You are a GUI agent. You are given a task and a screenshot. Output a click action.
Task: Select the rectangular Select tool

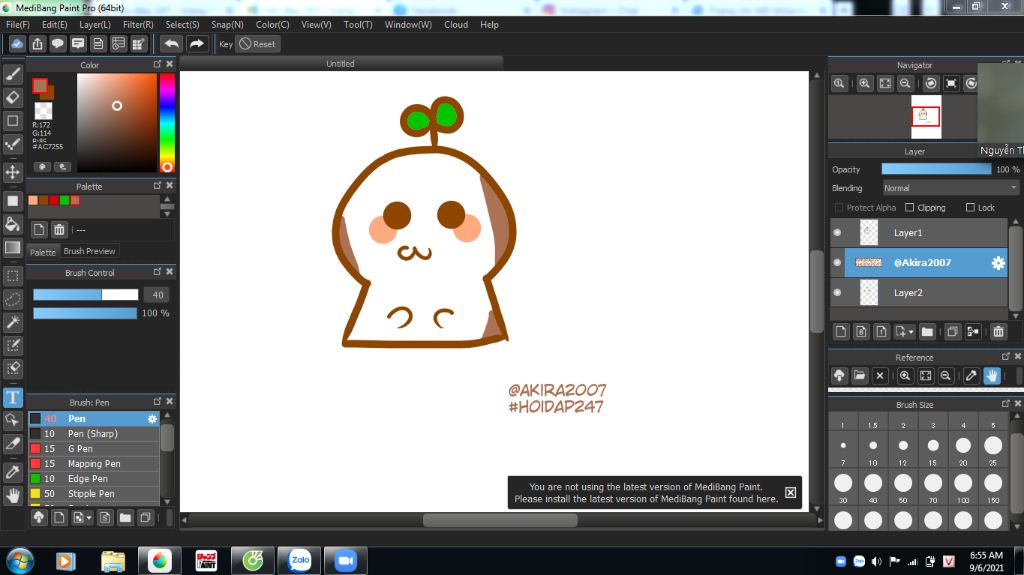[x=12, y=276]
